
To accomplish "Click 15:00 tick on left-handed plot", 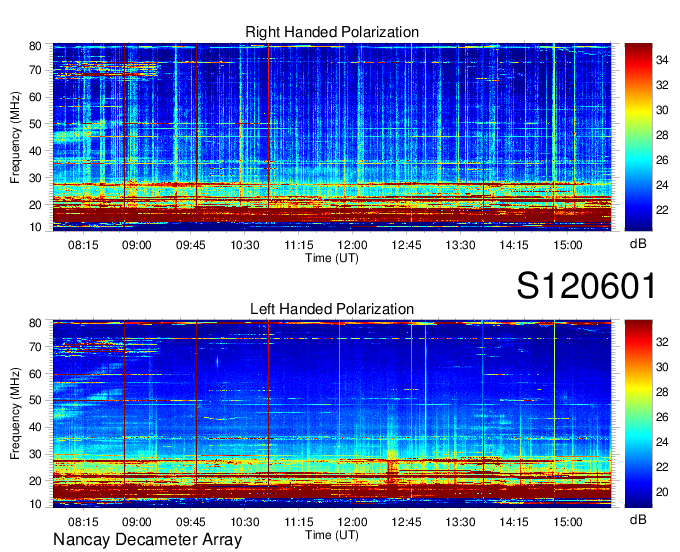I will (568, 522).
